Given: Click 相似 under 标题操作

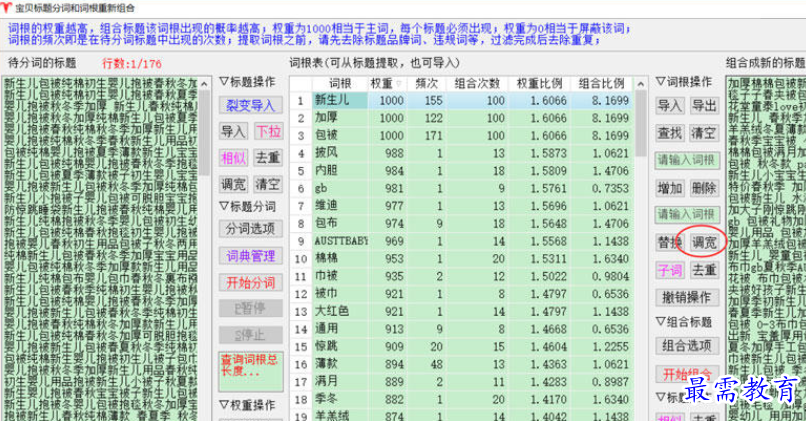Looking at the screenshot, I should pos(233,158).
